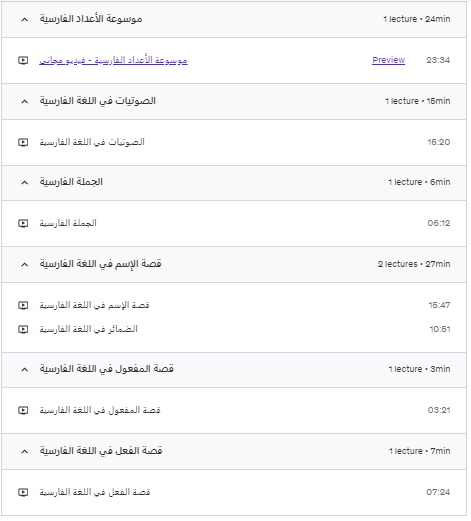The image size is (471, 521).
Task: Select the الجملة الفارسية lecture title
Action: pos(68,223)
